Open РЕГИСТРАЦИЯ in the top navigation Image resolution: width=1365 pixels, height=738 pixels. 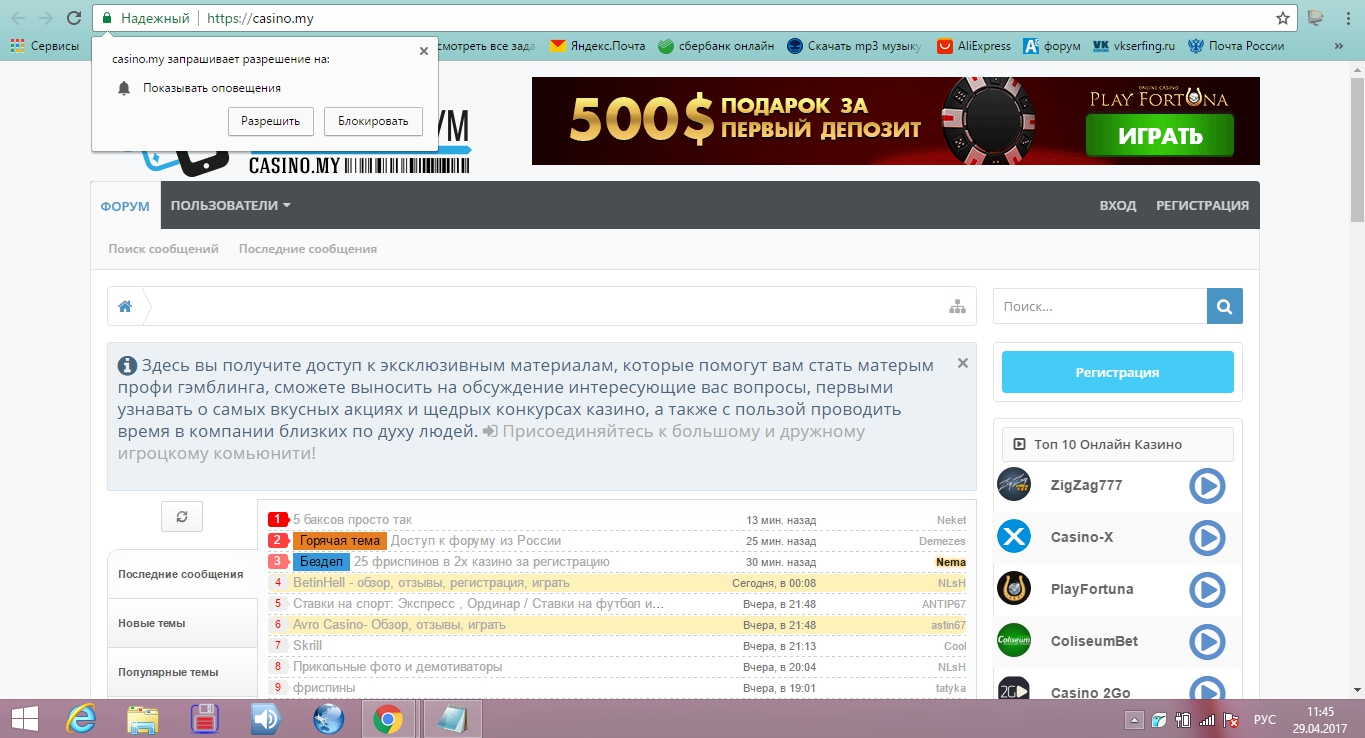click(1202, 205)
